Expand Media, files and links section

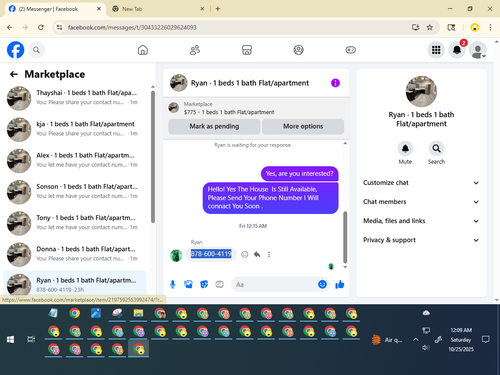click(421, 221)
